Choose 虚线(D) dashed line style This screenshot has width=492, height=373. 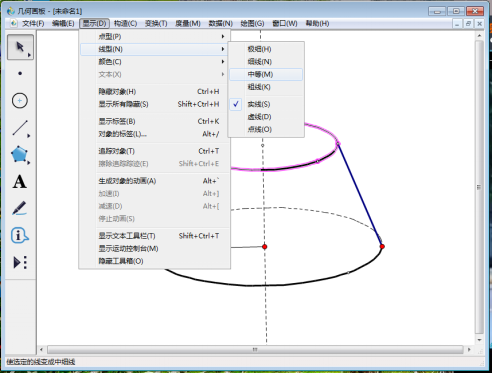point(266,117)
